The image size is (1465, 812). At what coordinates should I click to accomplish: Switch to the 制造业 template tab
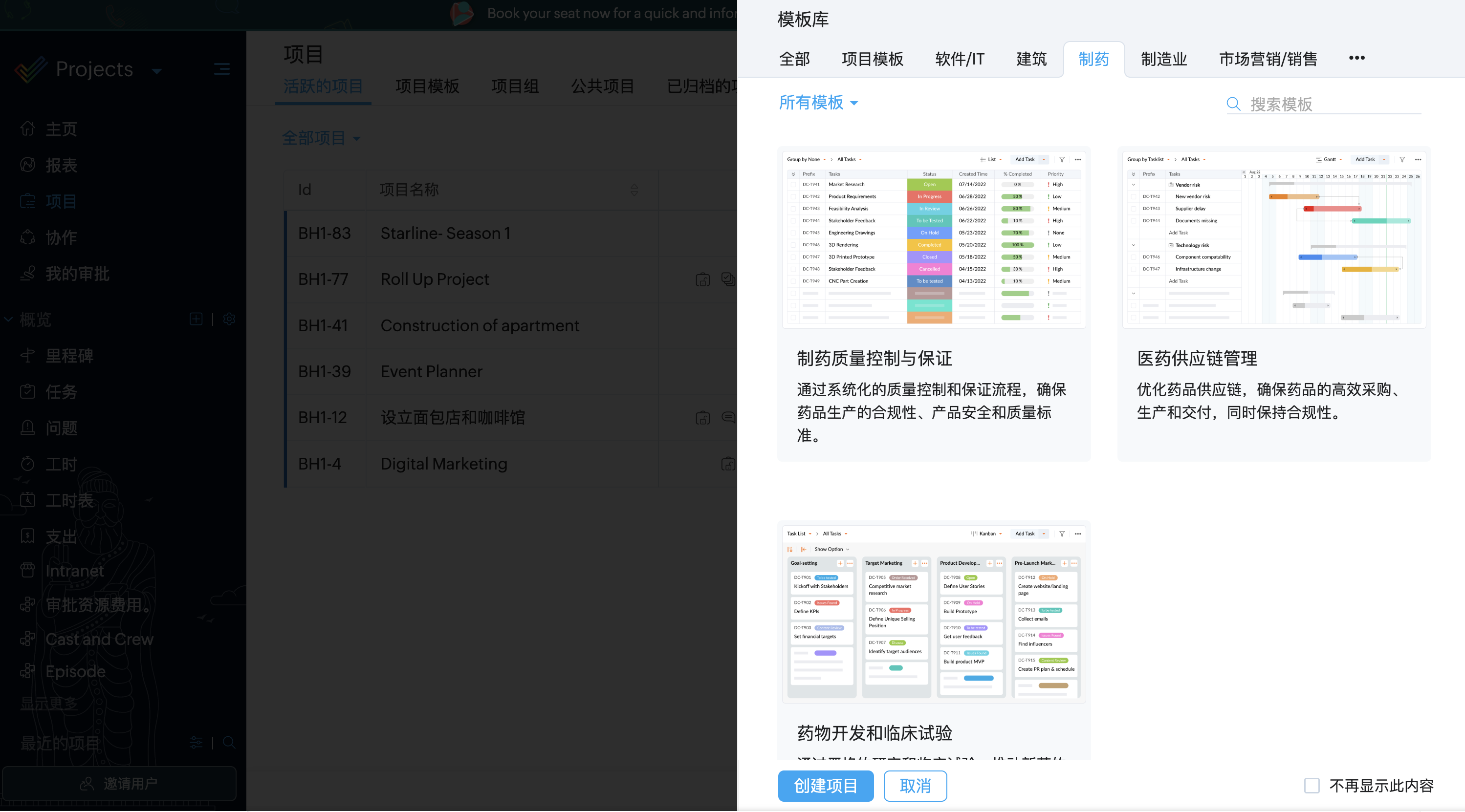tap(1163, 59)
